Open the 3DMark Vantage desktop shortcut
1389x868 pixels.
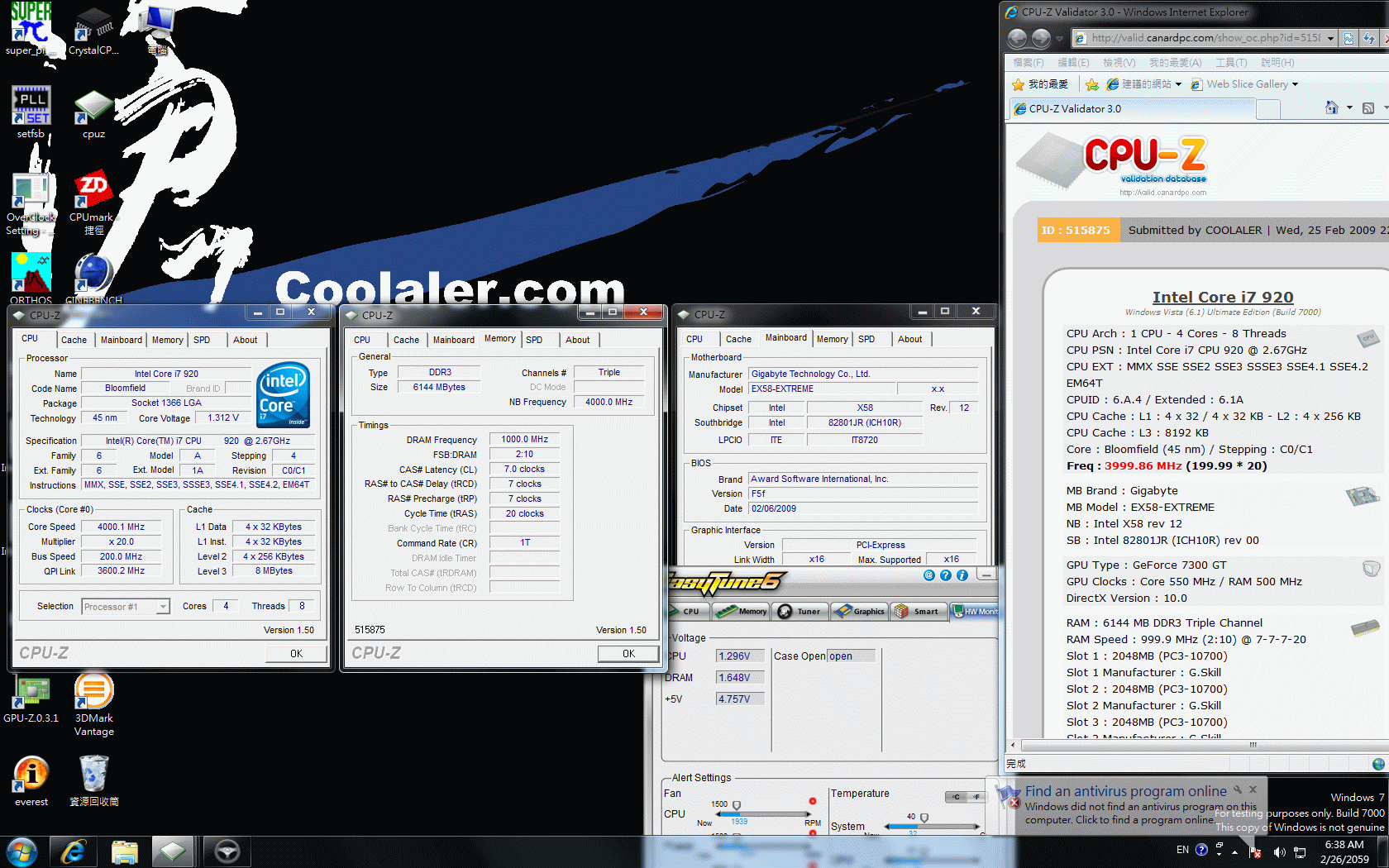click(x=93, y=704)
